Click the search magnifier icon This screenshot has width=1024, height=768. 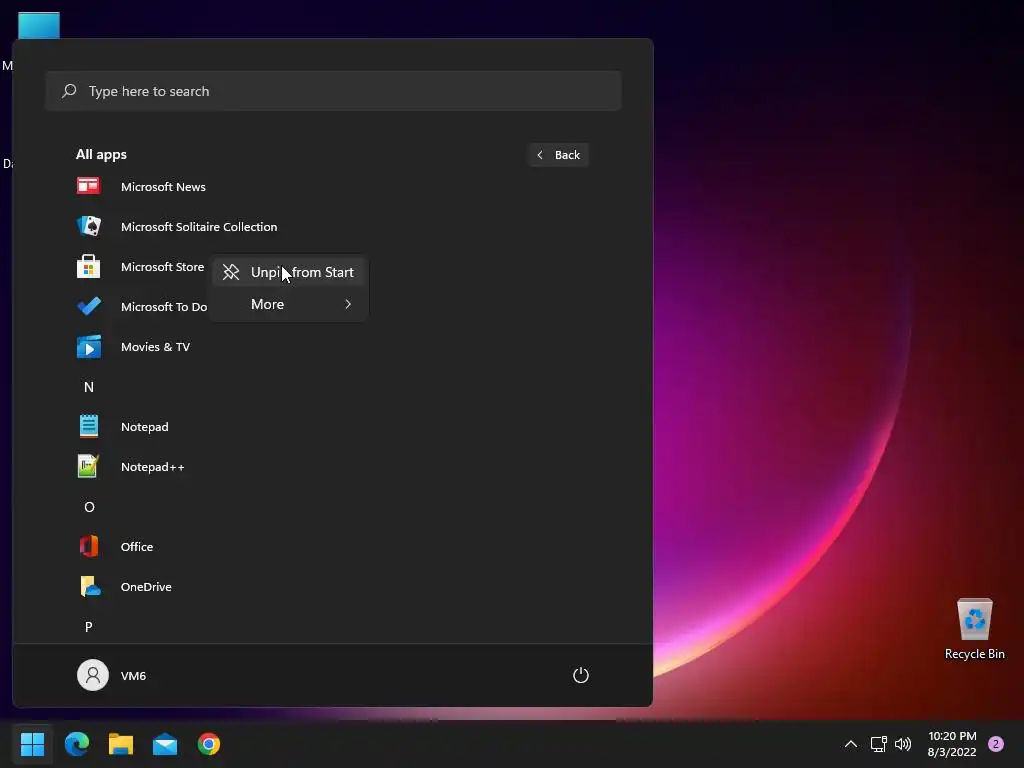69,91
